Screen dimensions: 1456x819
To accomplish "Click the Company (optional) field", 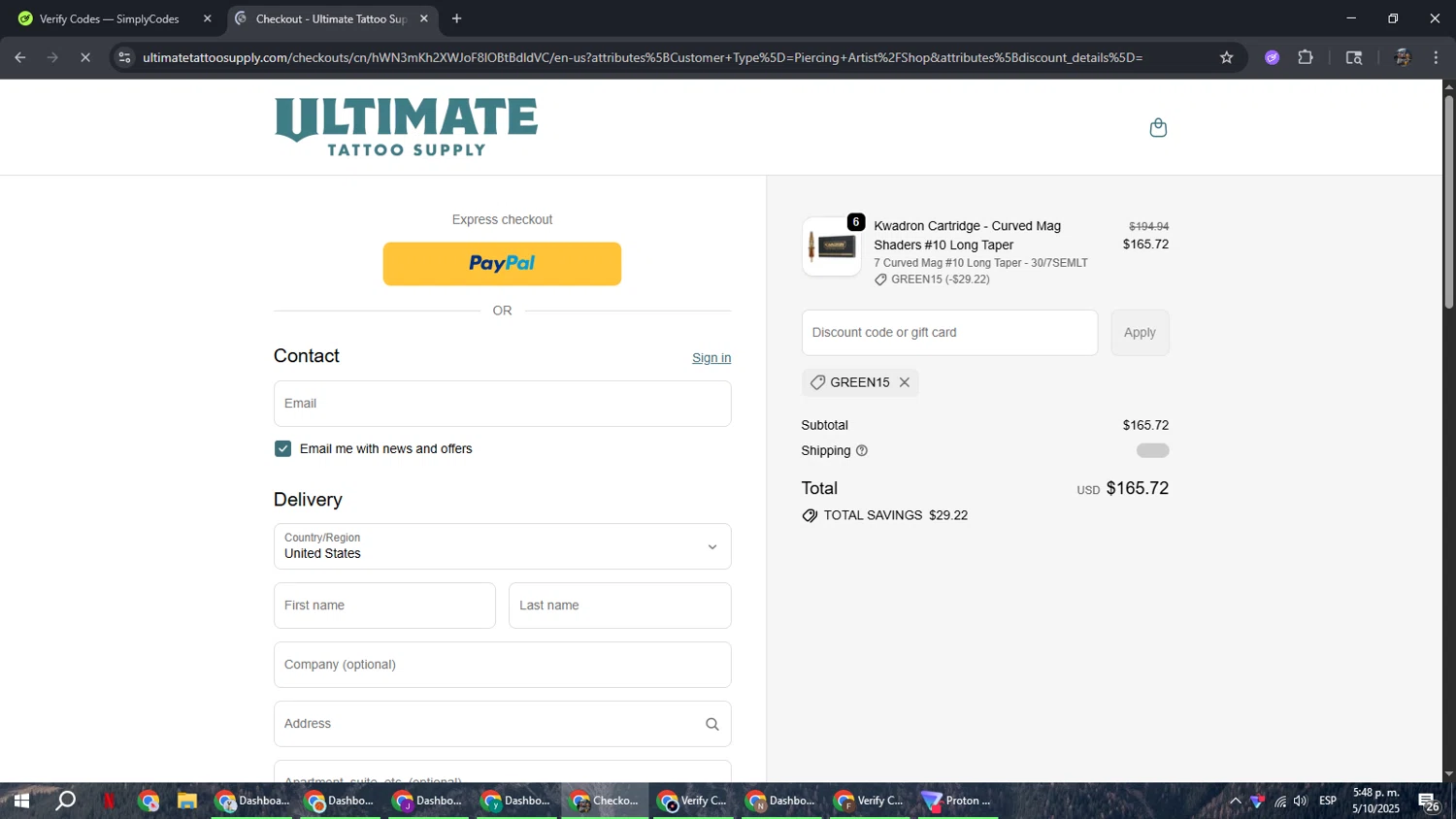I will [502, 665].
